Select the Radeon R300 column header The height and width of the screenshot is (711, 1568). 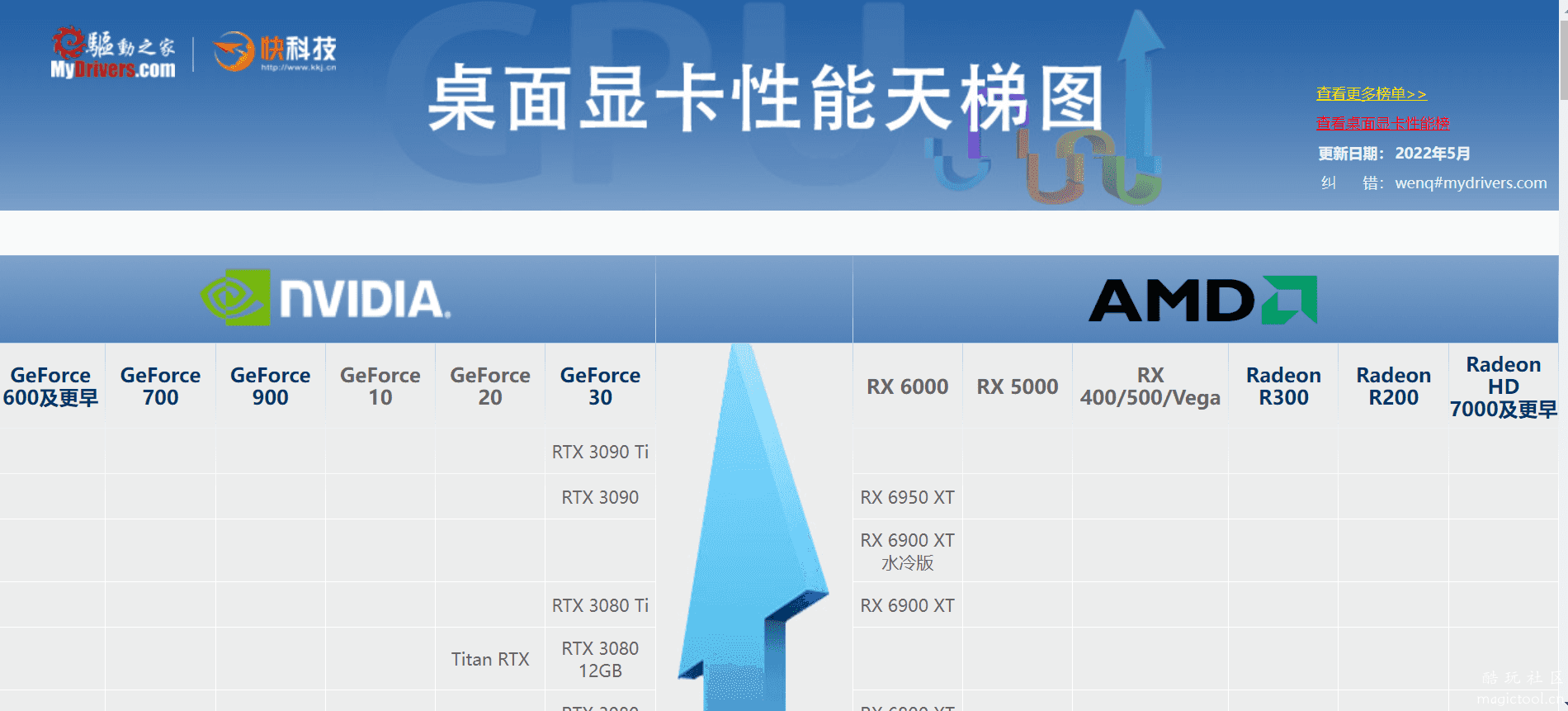tap(1283, 386)
